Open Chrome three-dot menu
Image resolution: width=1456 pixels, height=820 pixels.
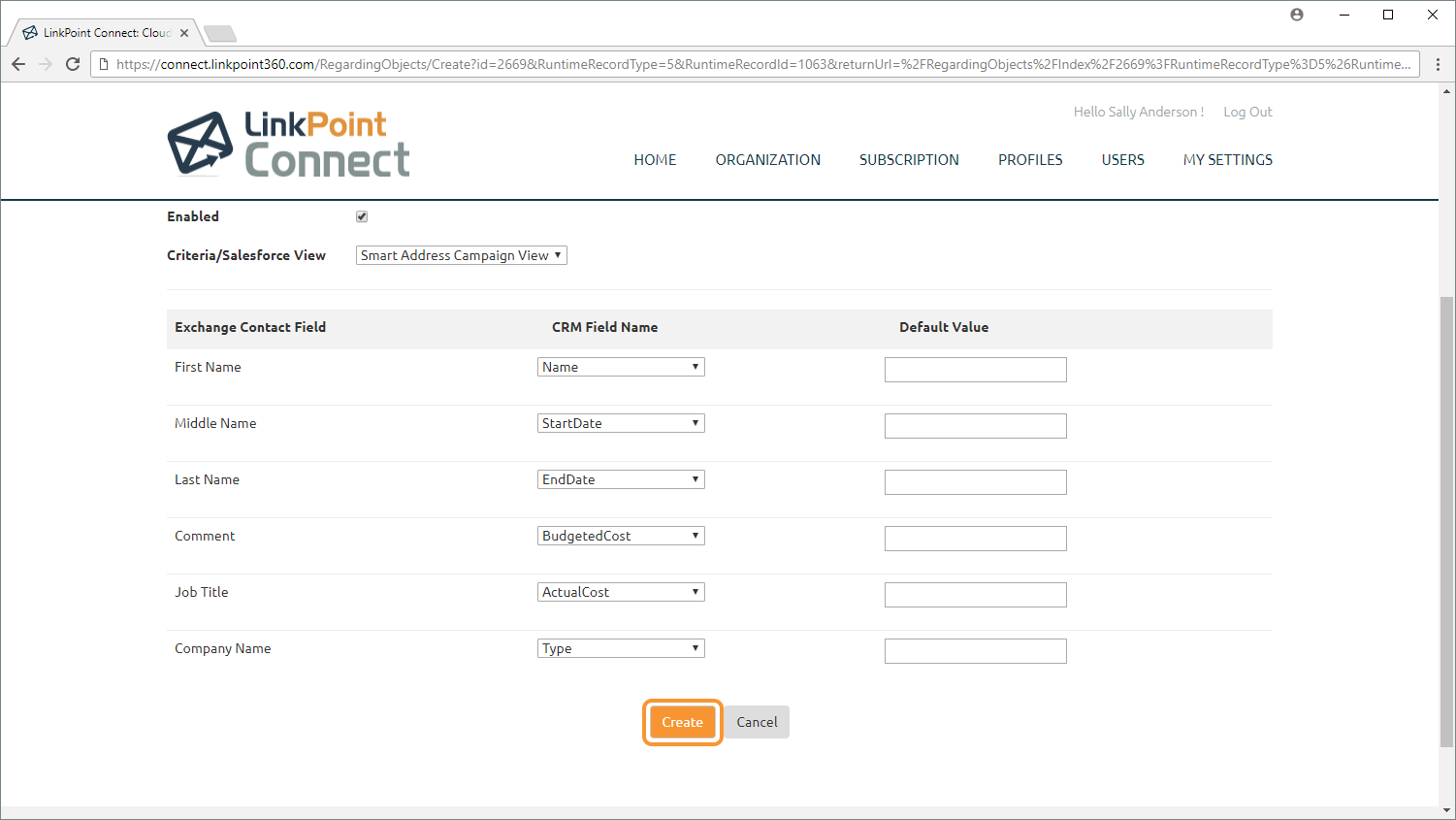click(x=1439, y=64)
